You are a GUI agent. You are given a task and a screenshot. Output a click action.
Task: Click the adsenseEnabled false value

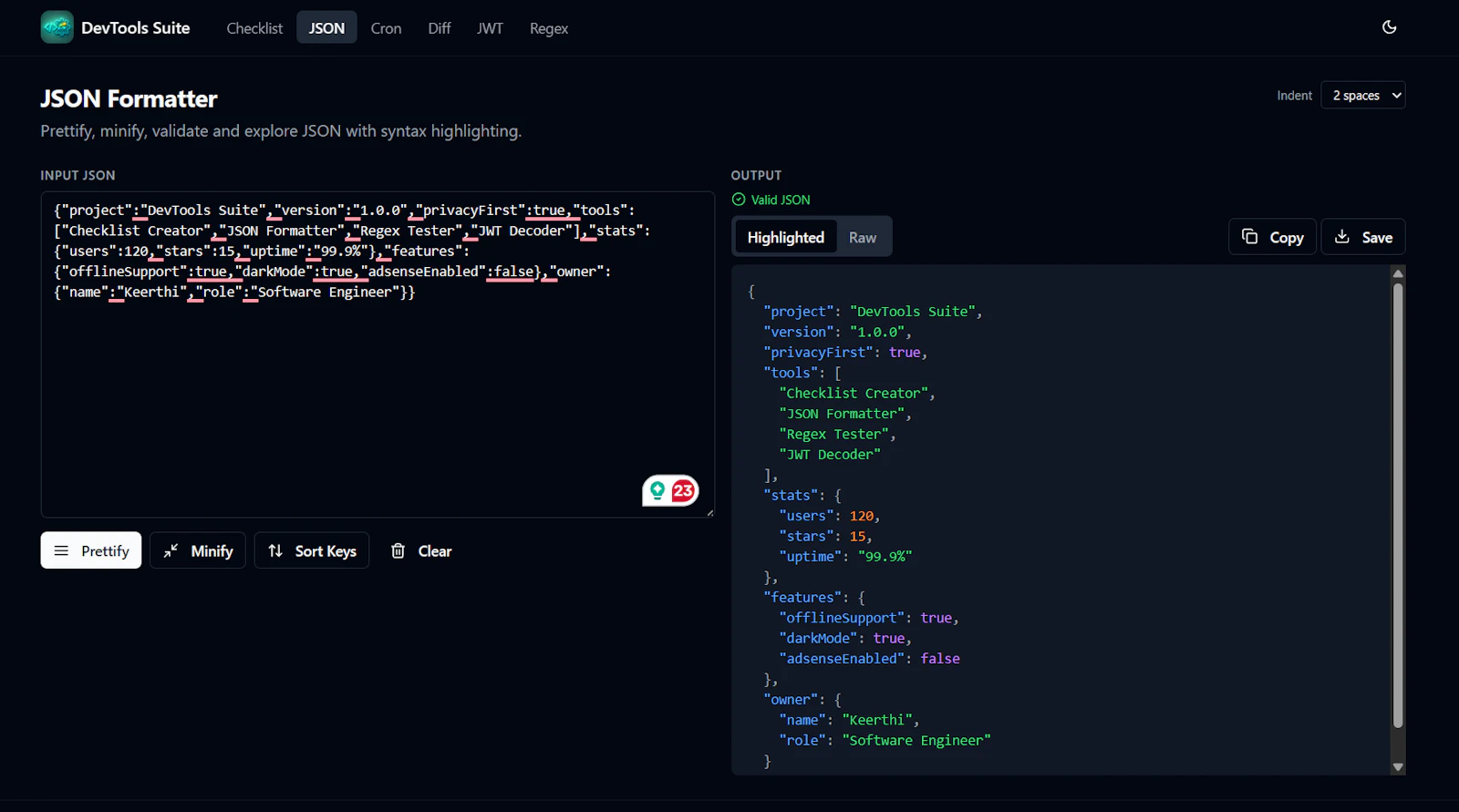(x=940, y=659)
